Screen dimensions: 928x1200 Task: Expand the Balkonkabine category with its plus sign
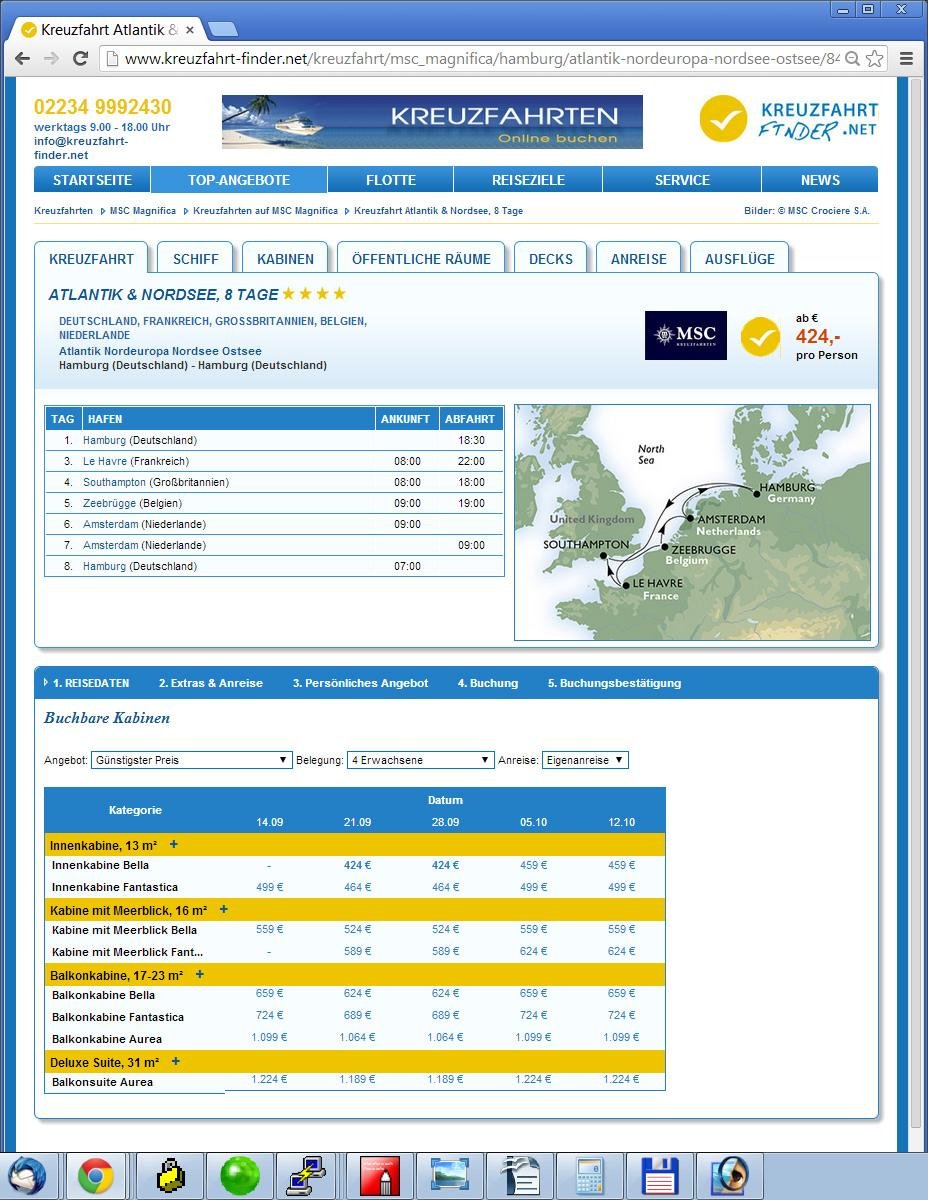point(199,973)
